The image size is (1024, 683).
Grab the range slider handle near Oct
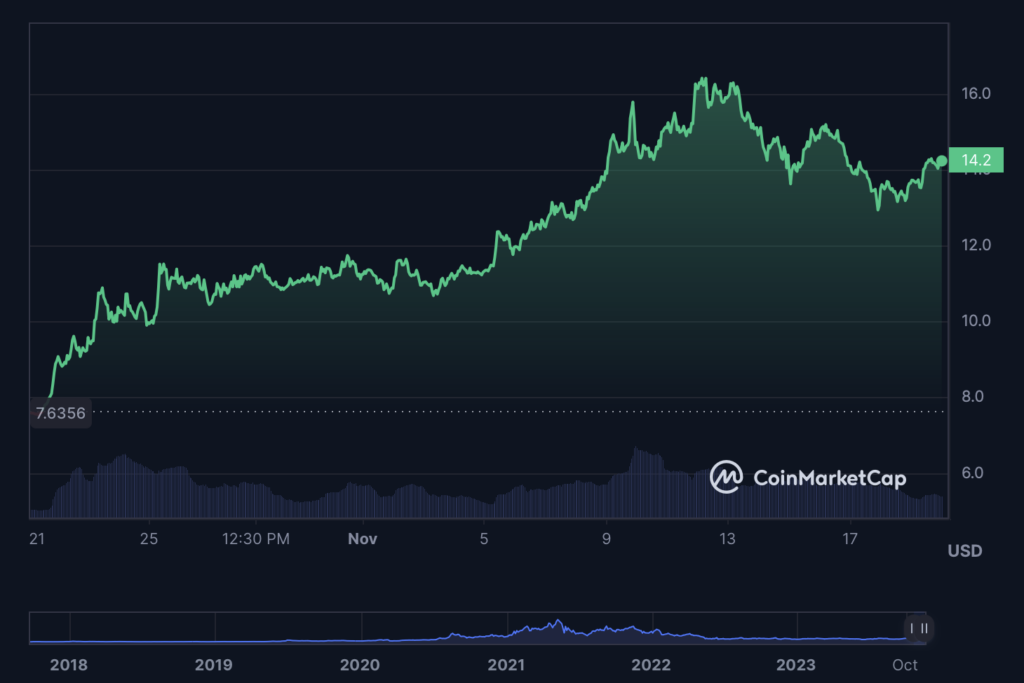point(919,628)
